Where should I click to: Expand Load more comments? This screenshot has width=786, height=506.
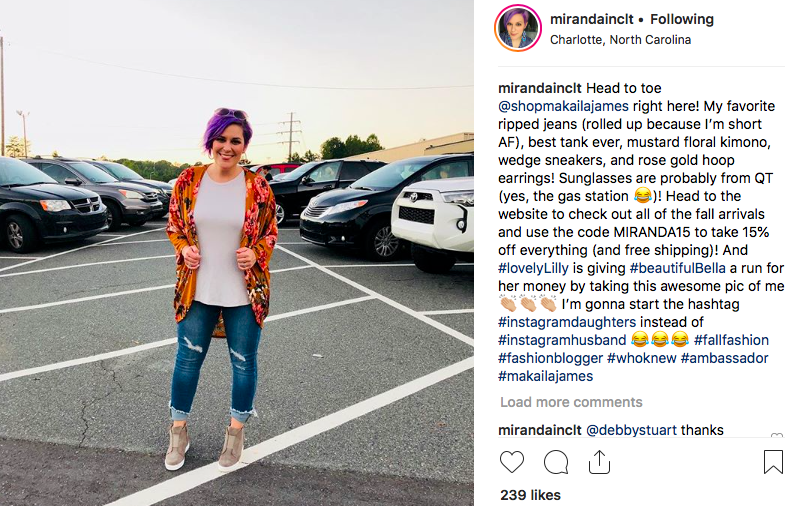[571, 402]
